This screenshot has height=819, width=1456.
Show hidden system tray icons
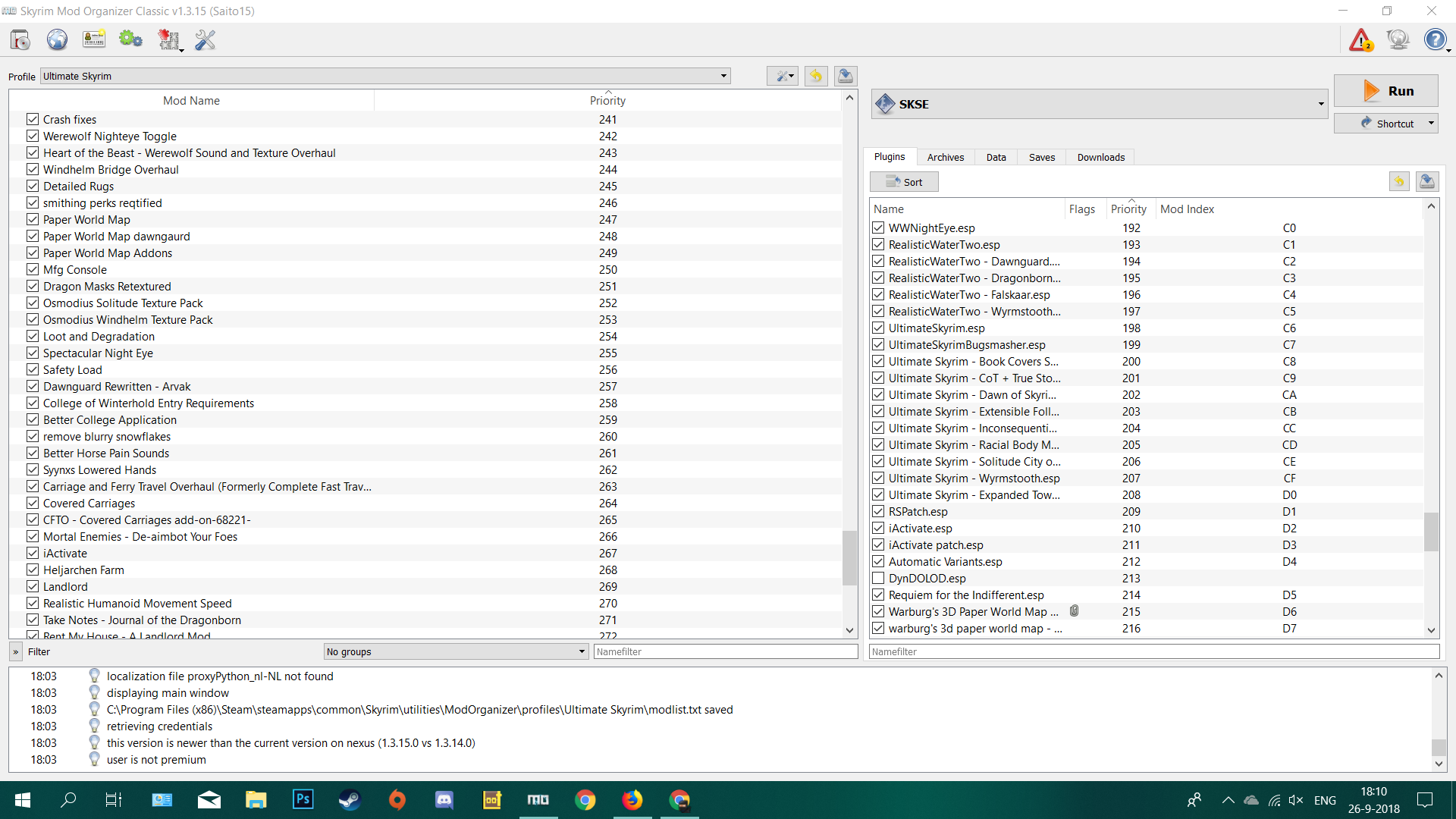1228,800
